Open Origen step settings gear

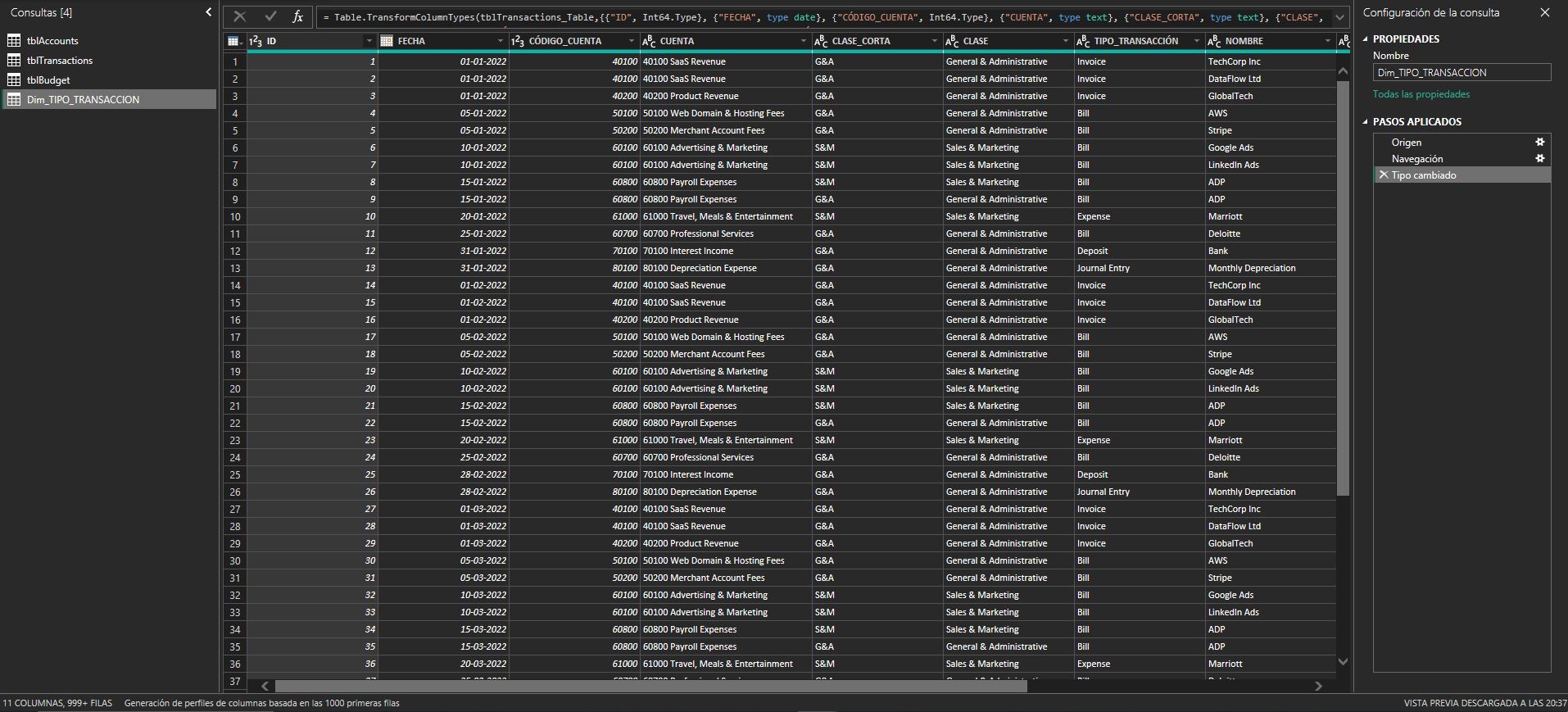tap(1540, 142)
